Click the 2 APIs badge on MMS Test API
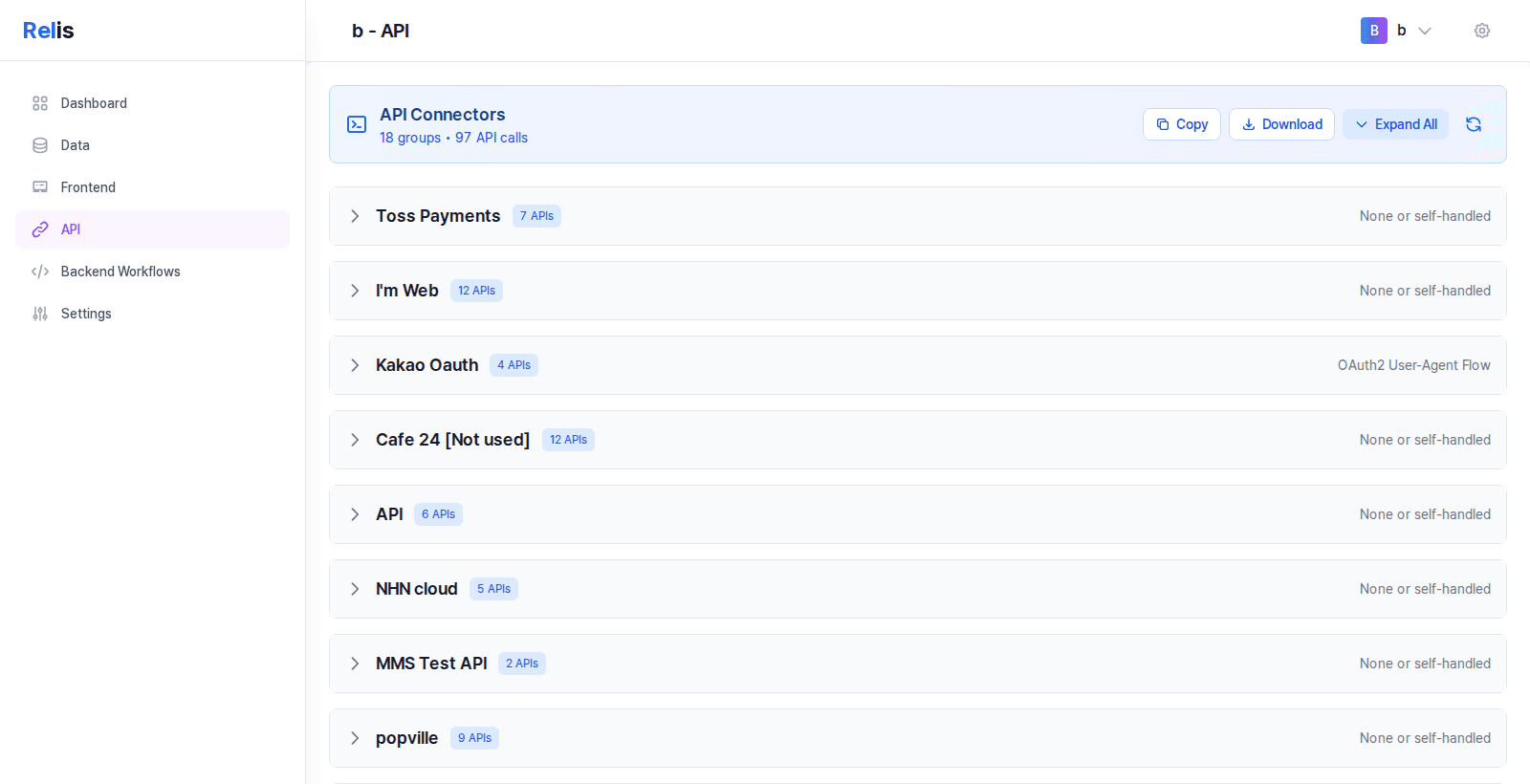Image resolution: width=1530 pixels, height=784 pixels. coord(522,664)
